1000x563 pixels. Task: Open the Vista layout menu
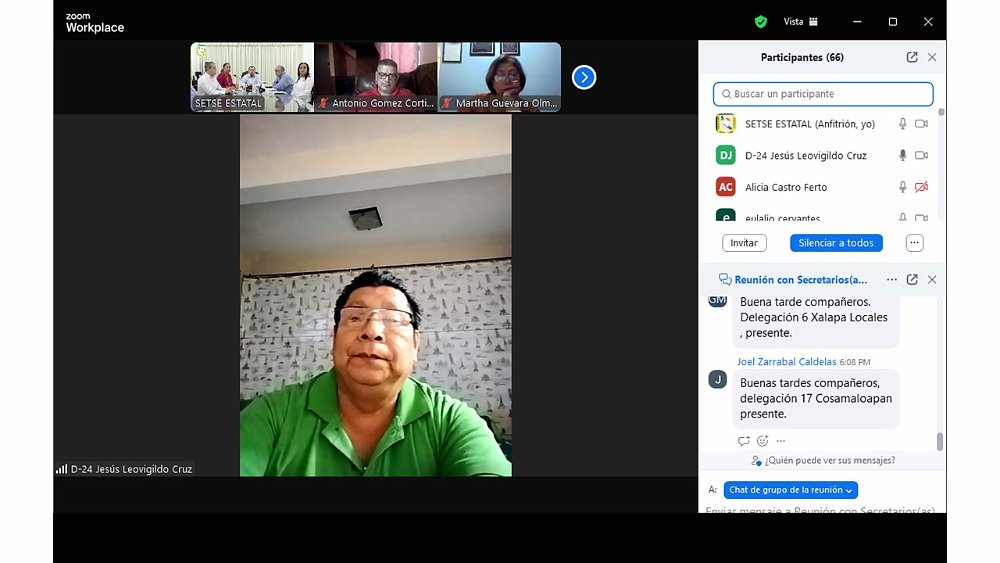(x=800, y=21)
